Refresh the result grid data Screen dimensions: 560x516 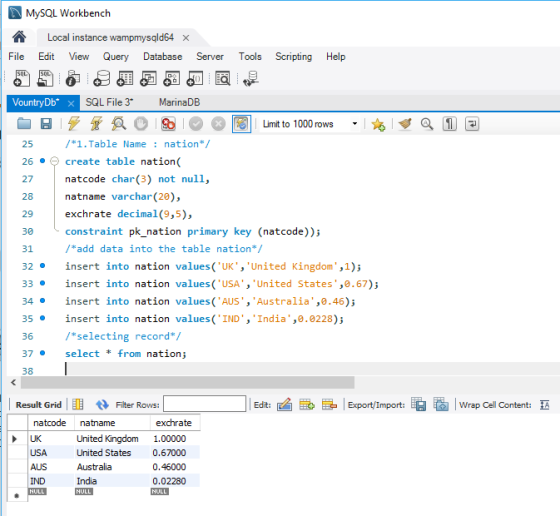[102, 405]
